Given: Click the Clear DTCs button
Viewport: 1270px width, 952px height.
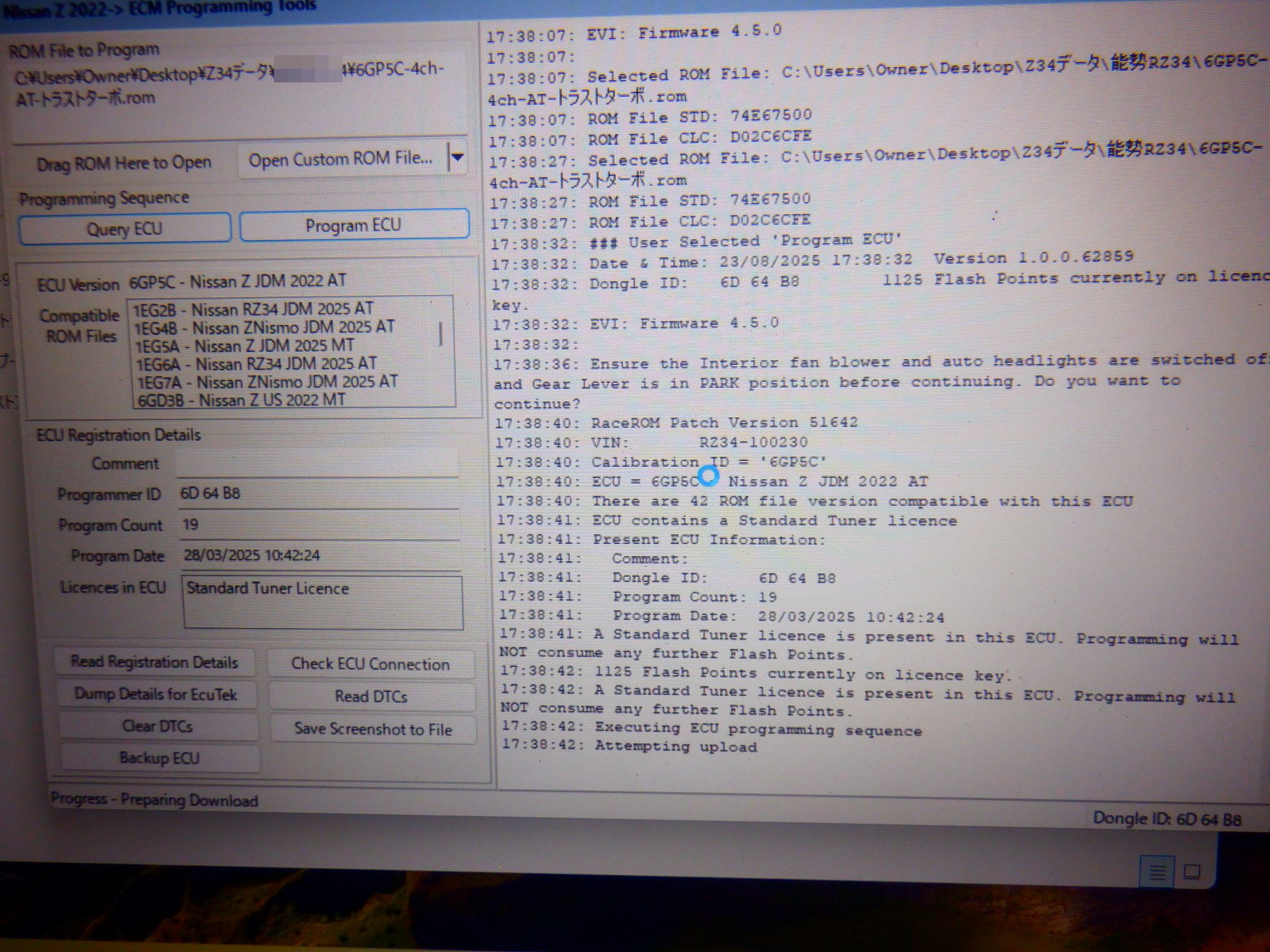Looking at the screenshot, I should point(158,726).
